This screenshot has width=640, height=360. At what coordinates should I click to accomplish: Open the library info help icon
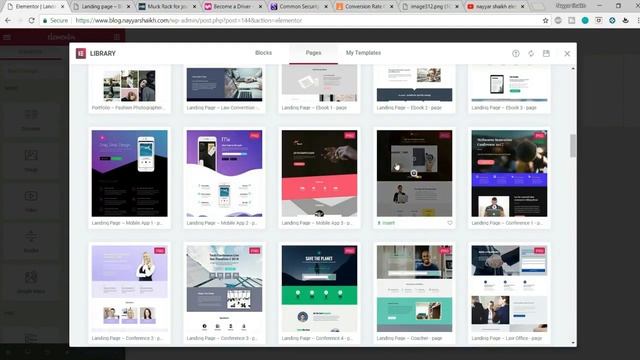coord(516,53)
